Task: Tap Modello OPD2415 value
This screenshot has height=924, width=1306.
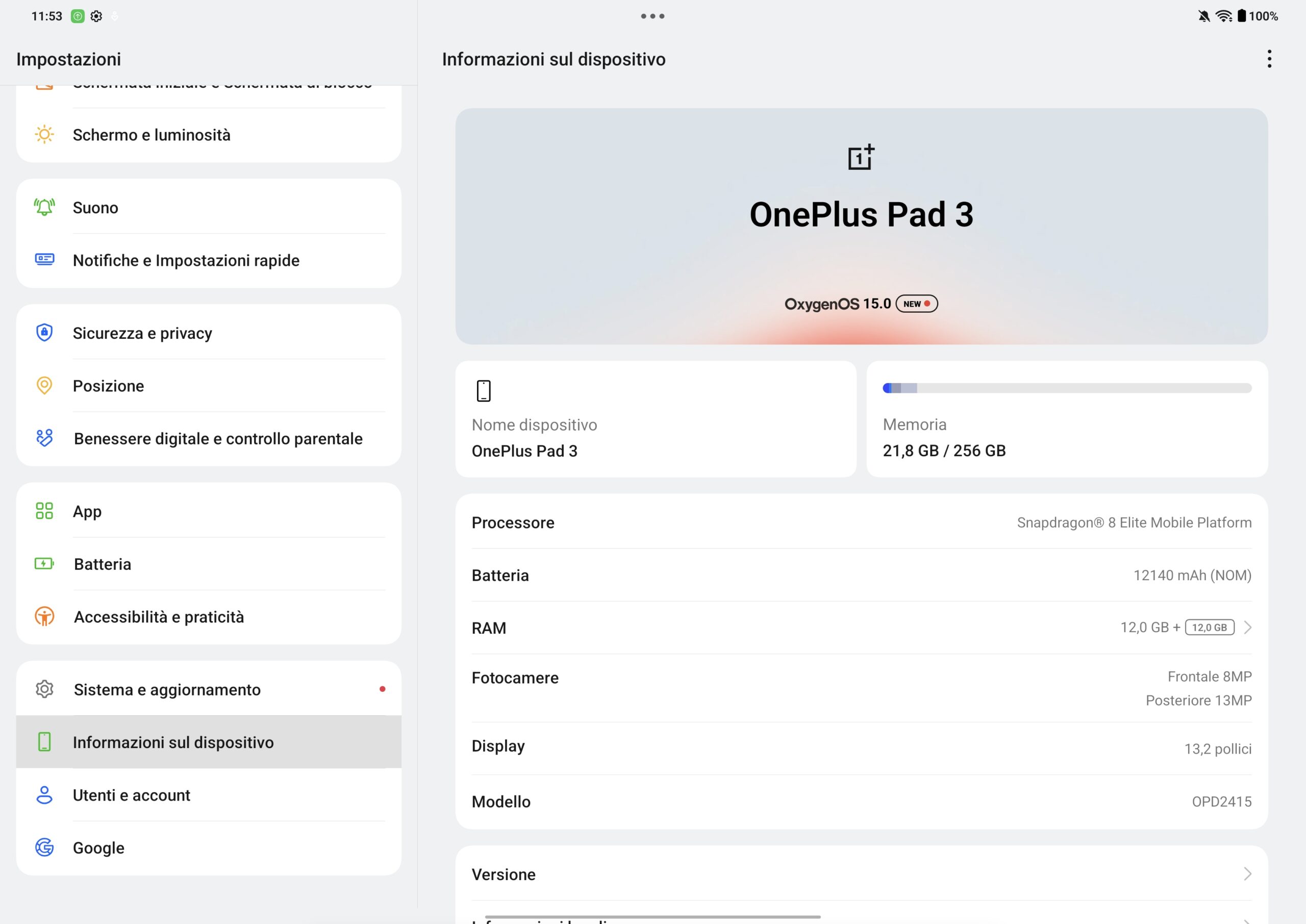Action: point(1222,801)
